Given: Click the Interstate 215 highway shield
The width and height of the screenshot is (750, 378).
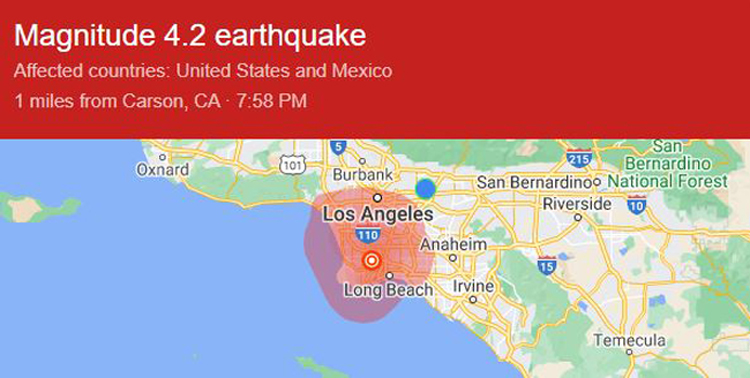Looking at the screenshot, I should [579, 158].
